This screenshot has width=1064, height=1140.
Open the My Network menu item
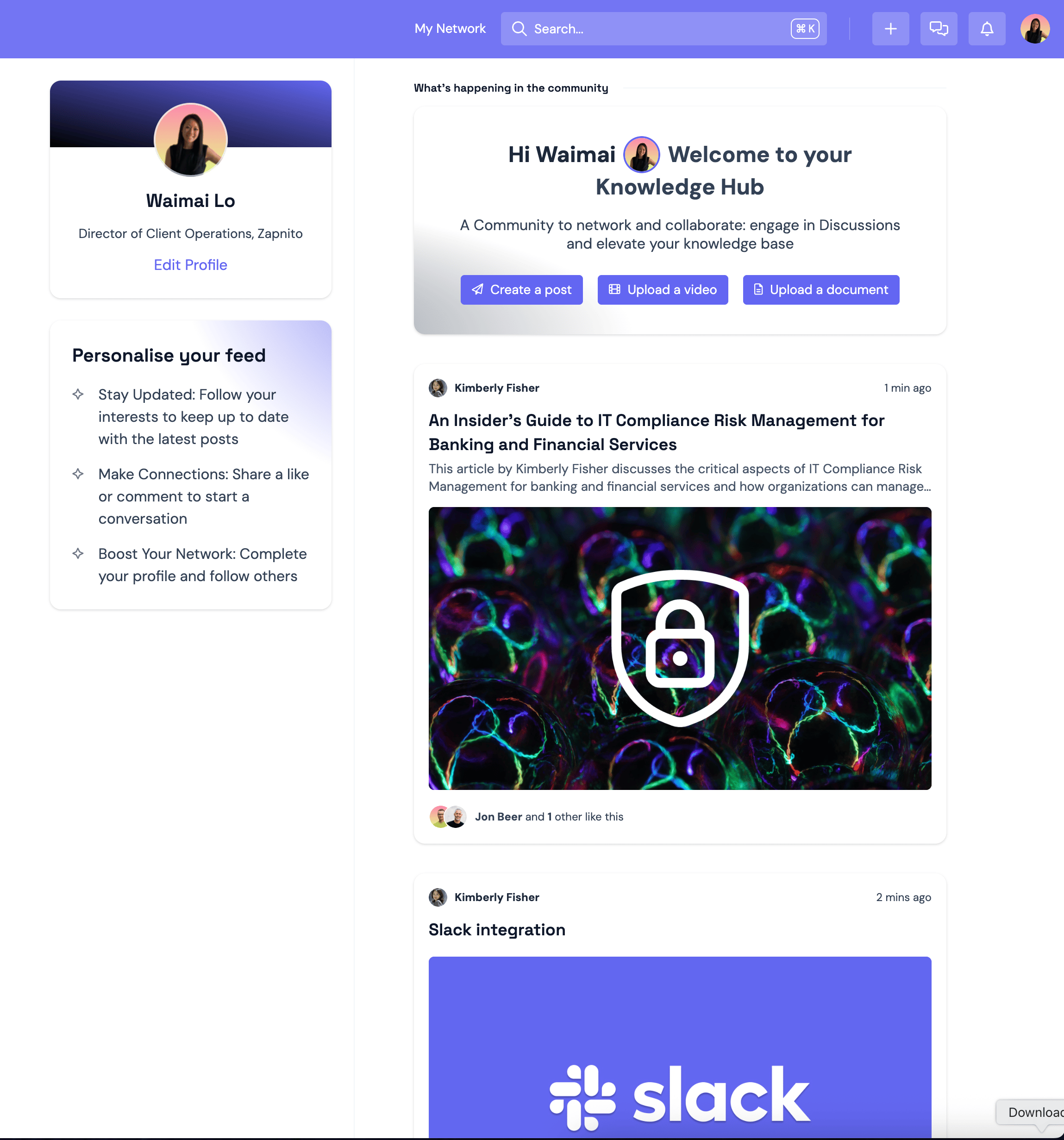pos(450,29)
